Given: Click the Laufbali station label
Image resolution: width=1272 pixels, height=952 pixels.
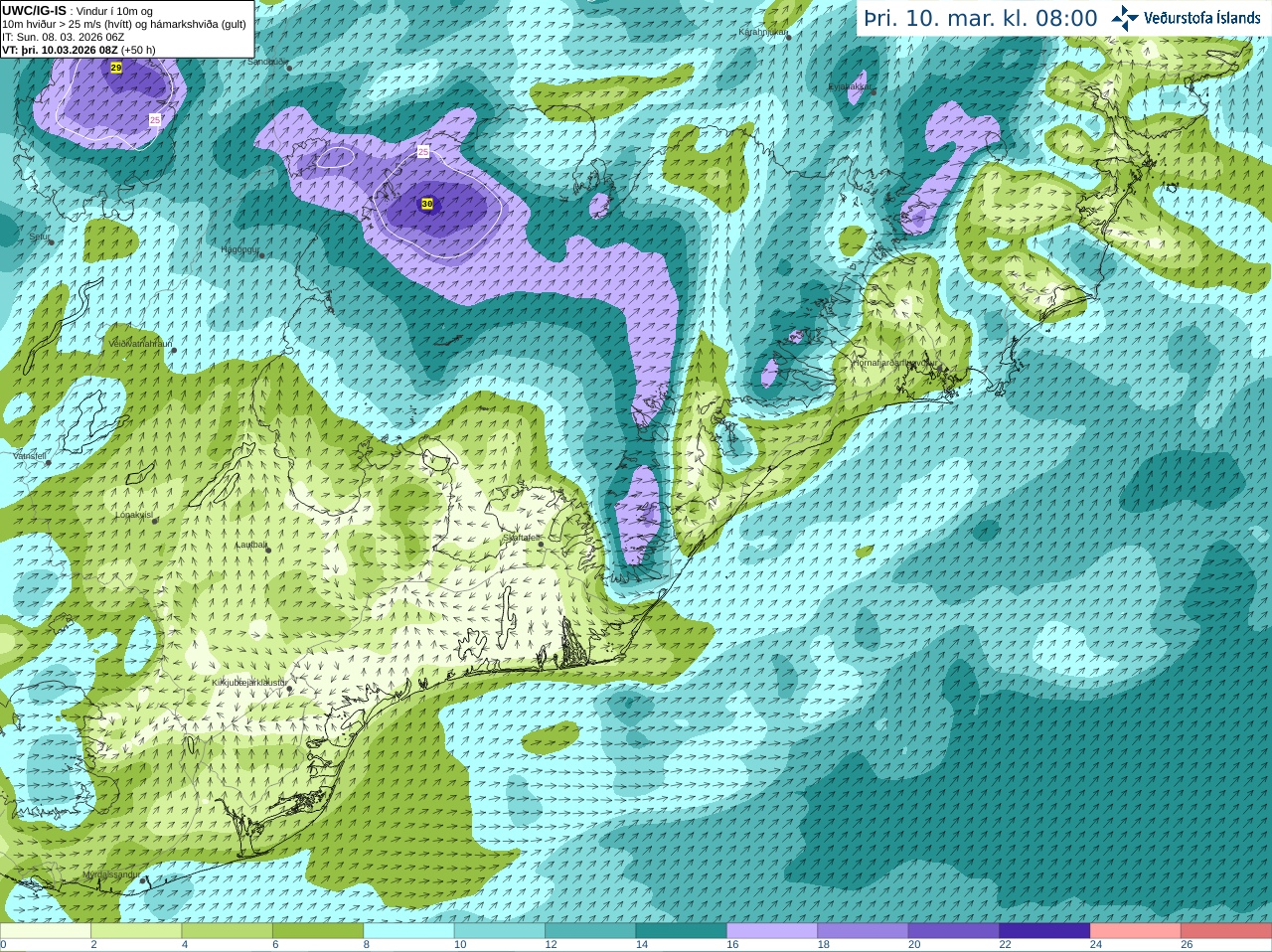Looking at the screenshot, I should point(251,545).
